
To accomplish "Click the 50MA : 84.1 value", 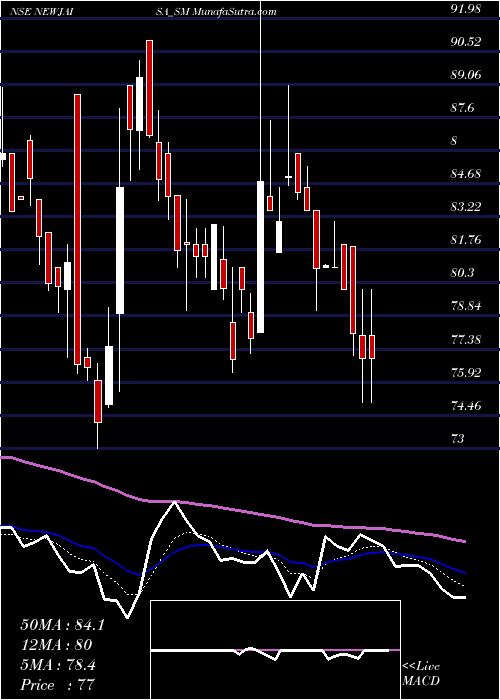I will click(x=62, y=625).
